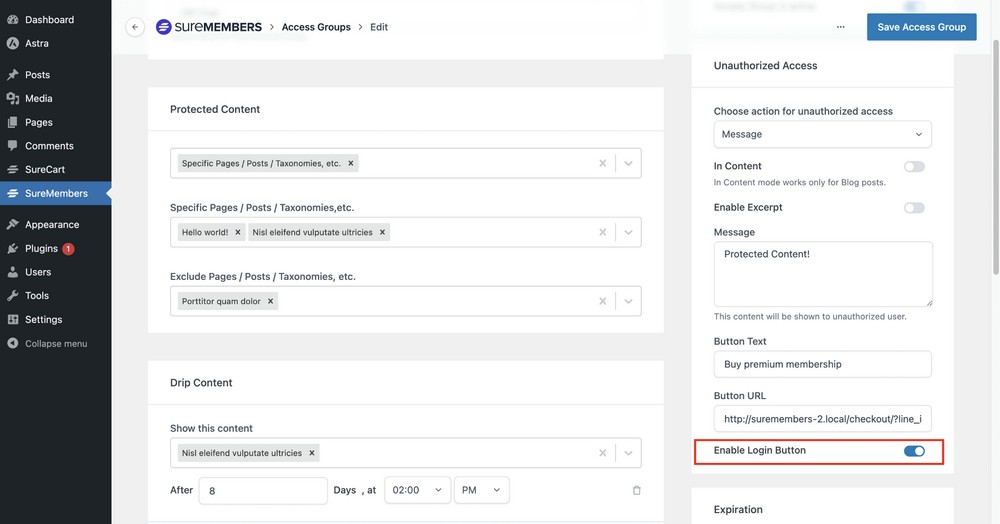
Task: Delete the drip content rule with trash icon
Action: [637, 490]
